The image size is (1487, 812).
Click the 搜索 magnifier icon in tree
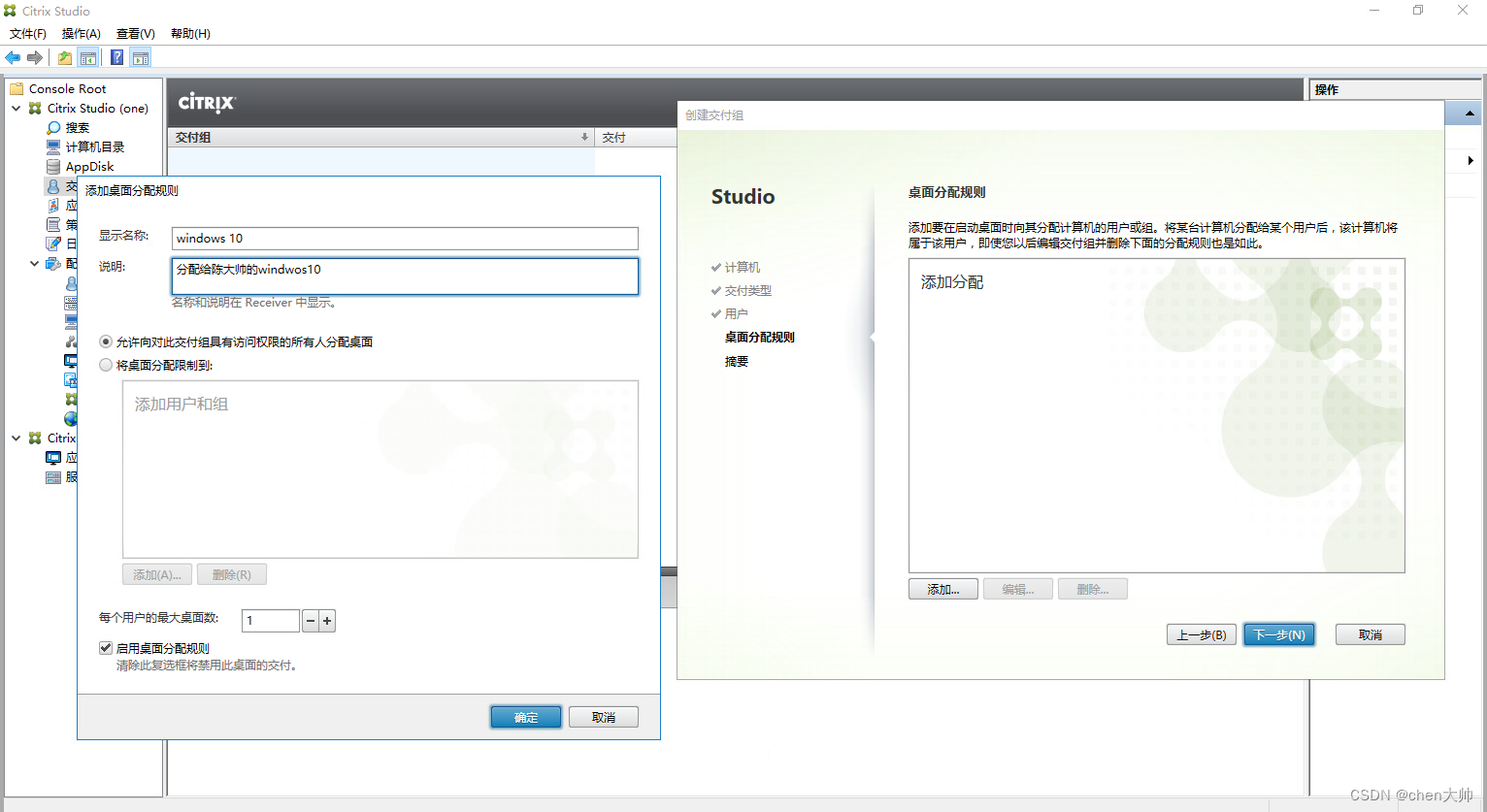[x=53, y=128]
